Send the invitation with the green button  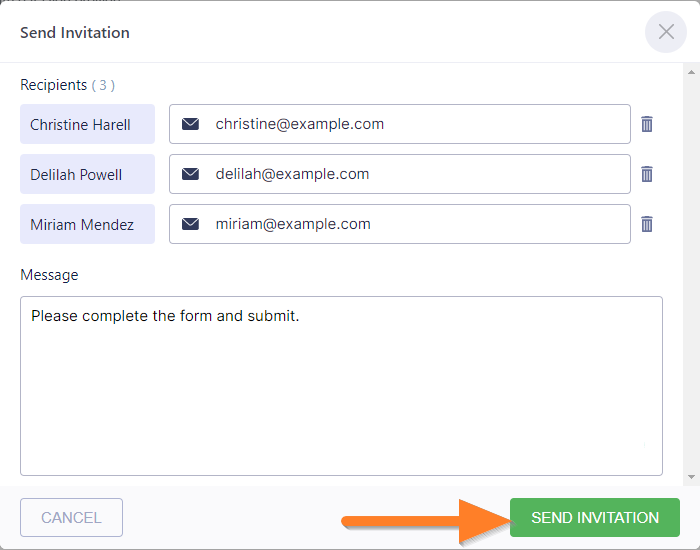(x=595, y=518)
